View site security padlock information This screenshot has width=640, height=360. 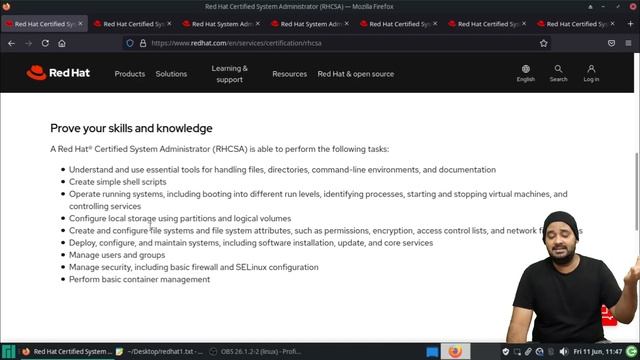click(x=143, y=43)
